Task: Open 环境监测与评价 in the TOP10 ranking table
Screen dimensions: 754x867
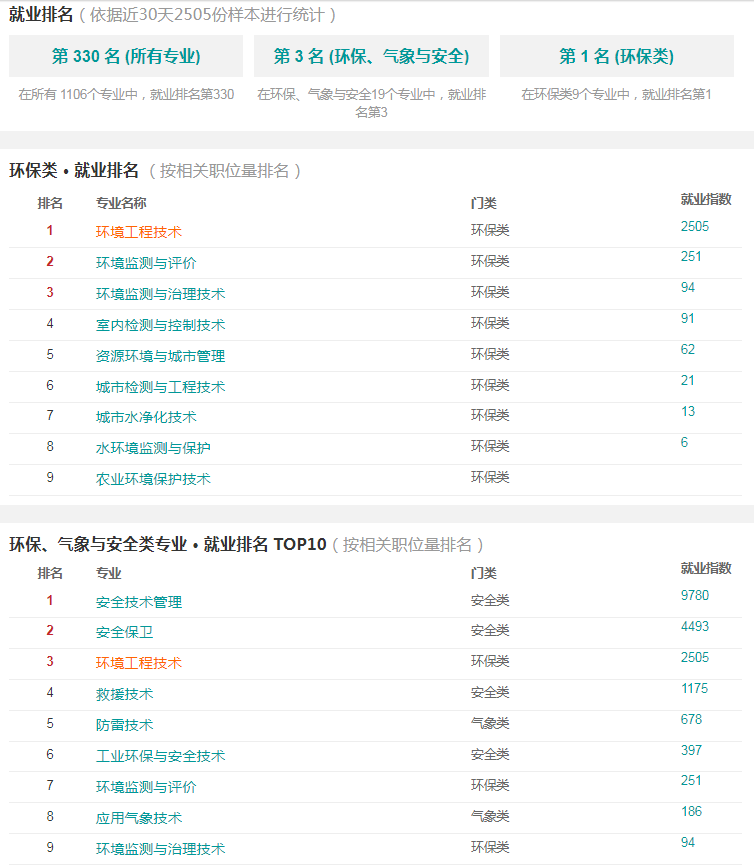Action: (x=146, y=787)
